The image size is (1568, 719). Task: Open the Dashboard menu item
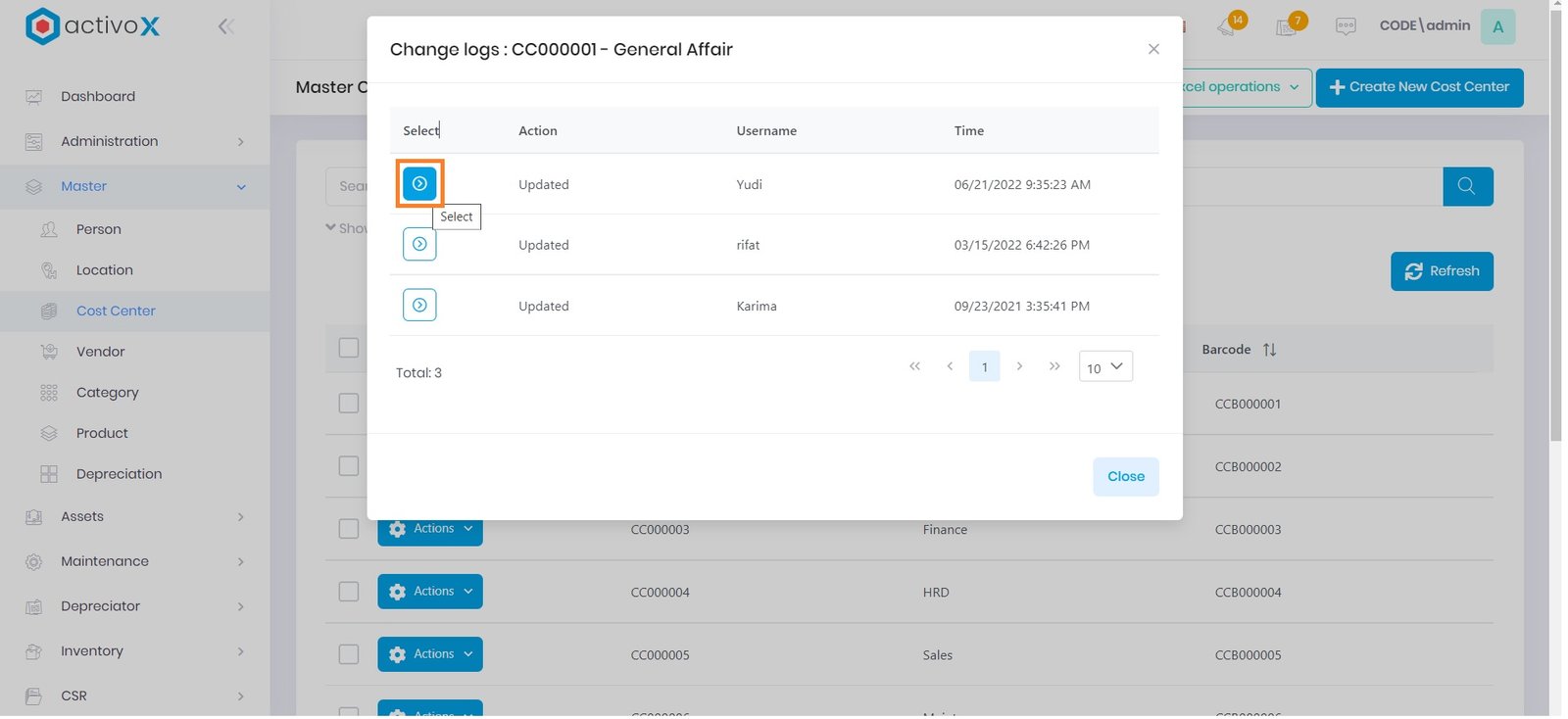coord(98,96)
